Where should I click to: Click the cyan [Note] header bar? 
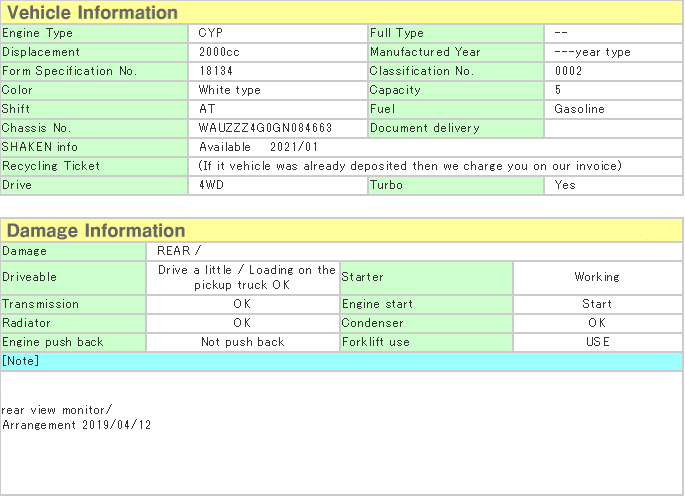(340, 361)
